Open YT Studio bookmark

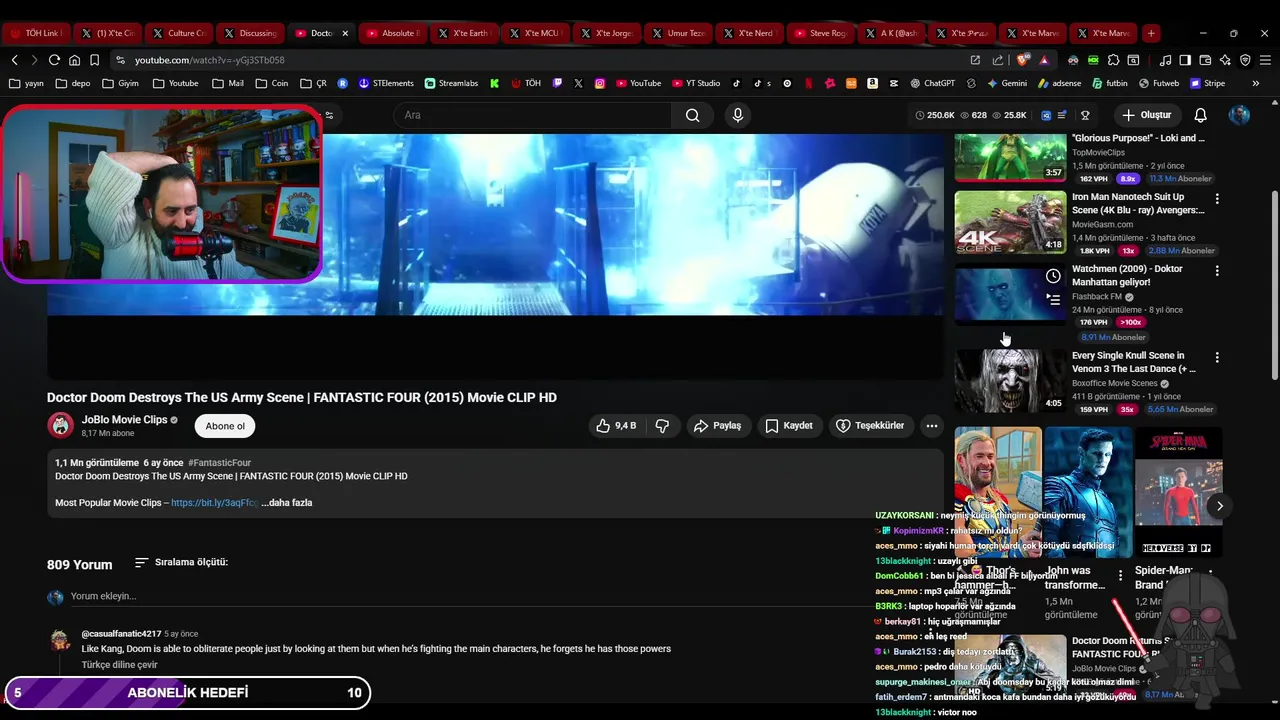tap(695, 83)
